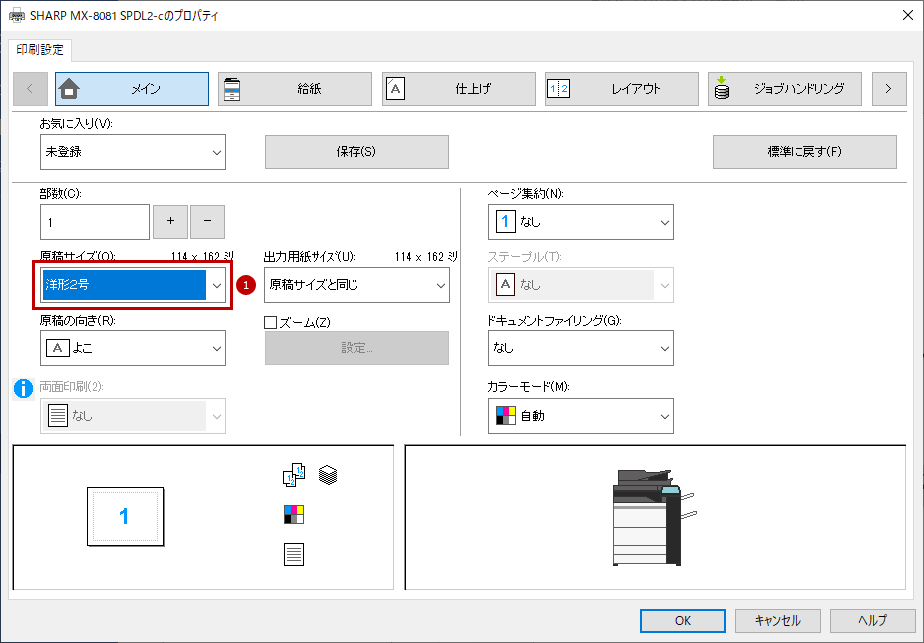Click the 標準に戻す button
The image size is (924, 643).
pos(804,152)
